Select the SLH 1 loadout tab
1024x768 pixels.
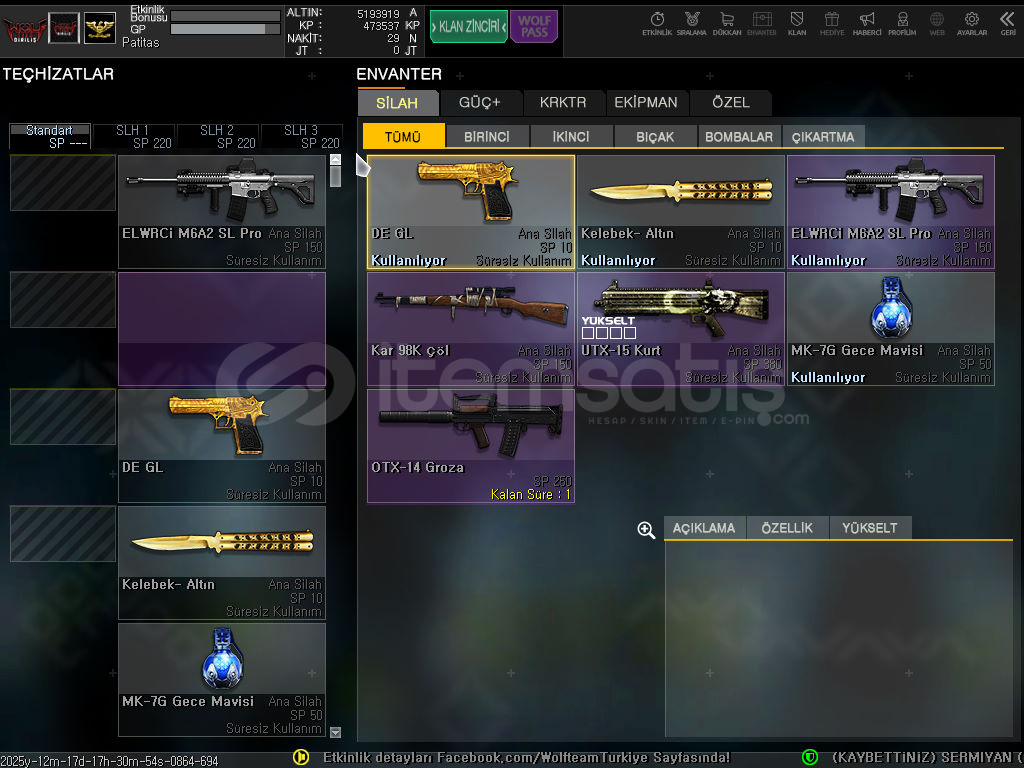(x=133, y=136)
